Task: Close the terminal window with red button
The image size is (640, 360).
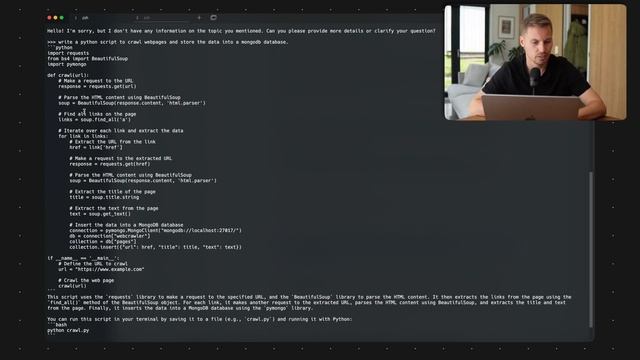Action: [x=49, y=18]
